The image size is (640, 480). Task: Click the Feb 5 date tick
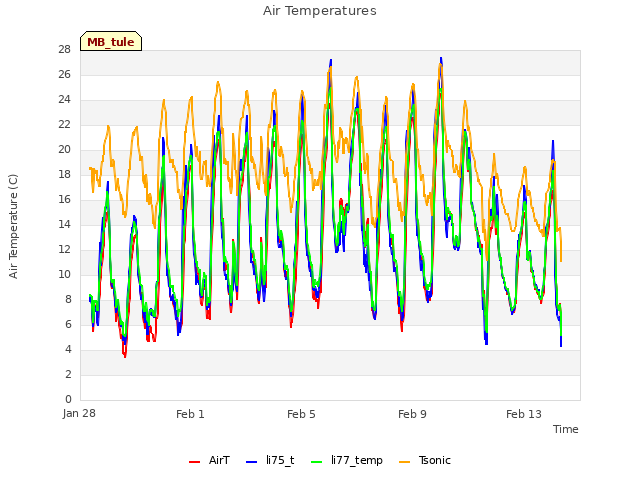(301, 414)
